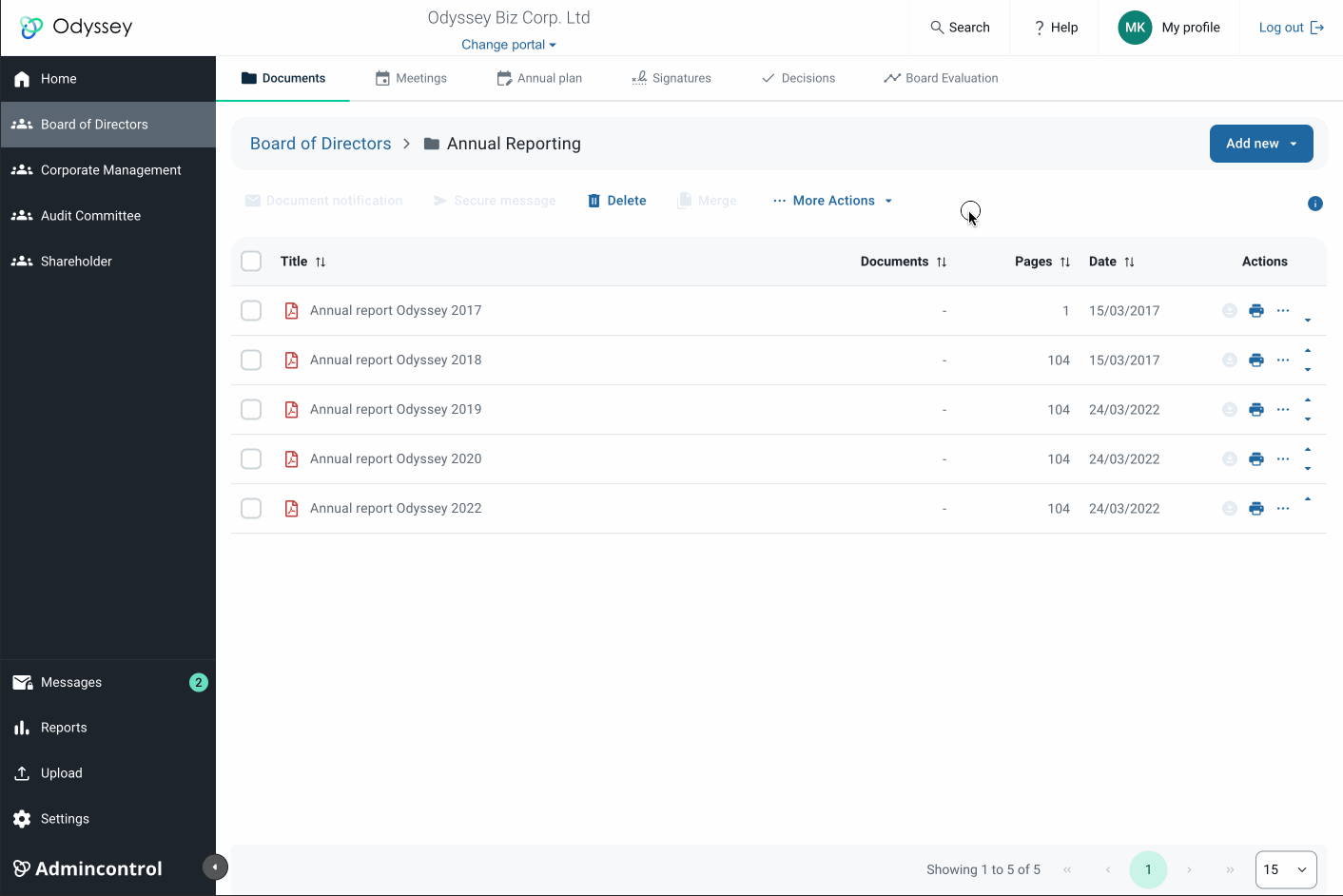Click the date 15/03/2017 of the 2018 report
This screenshot has width=1343, height=896.
pos(1124,360)
